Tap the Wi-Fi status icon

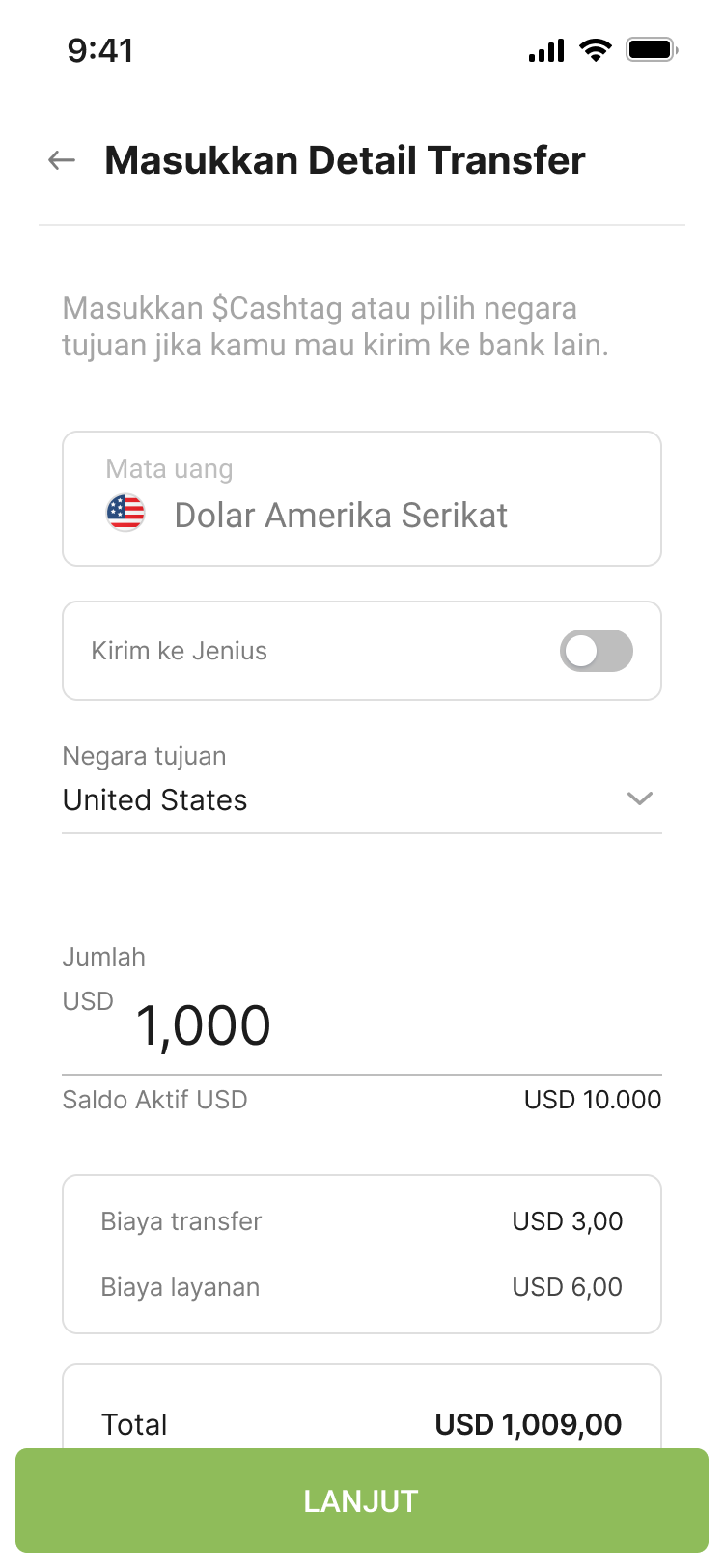click(x=596, y=49)
